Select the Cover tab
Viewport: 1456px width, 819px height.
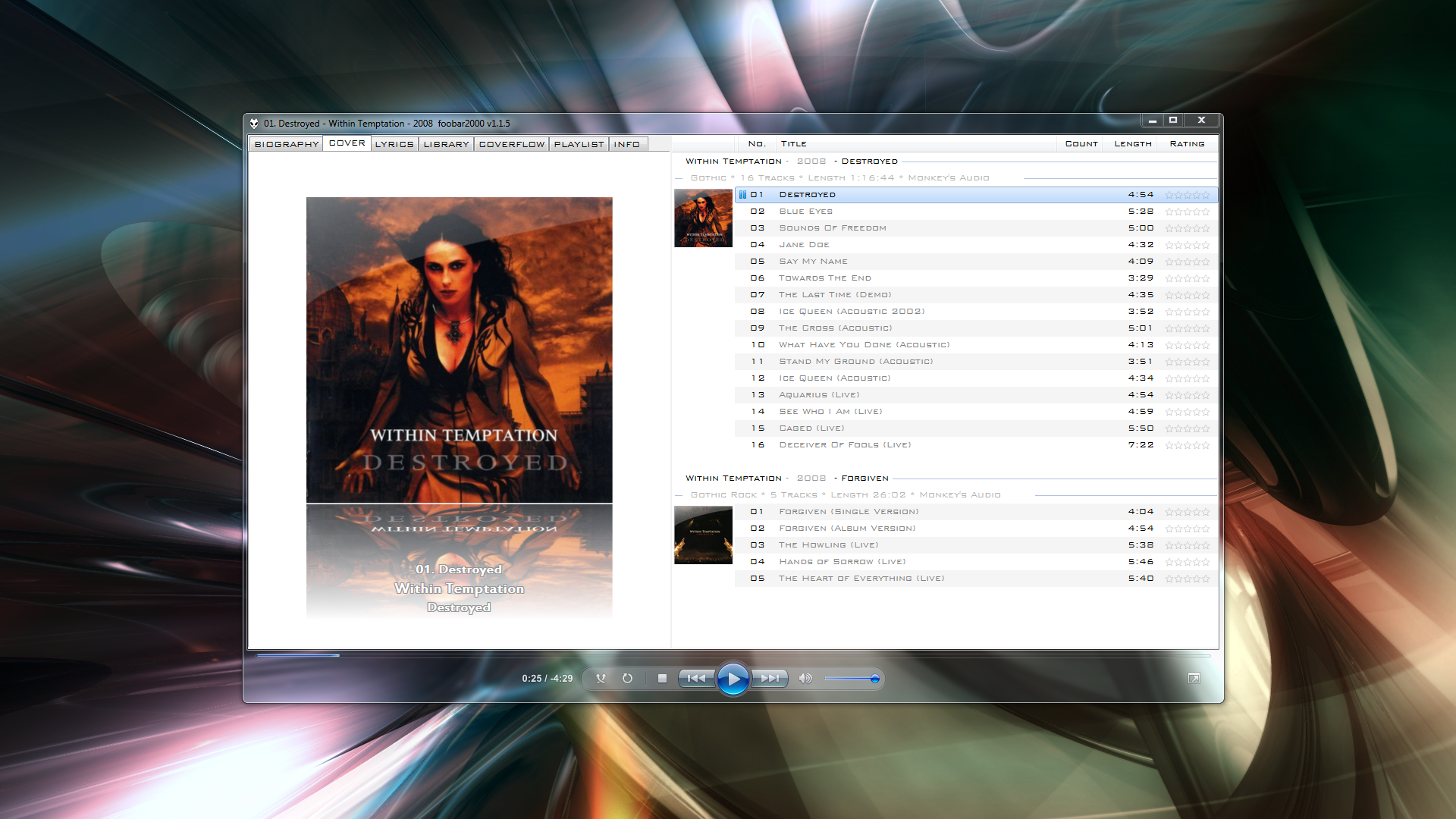tap(347, 143)
